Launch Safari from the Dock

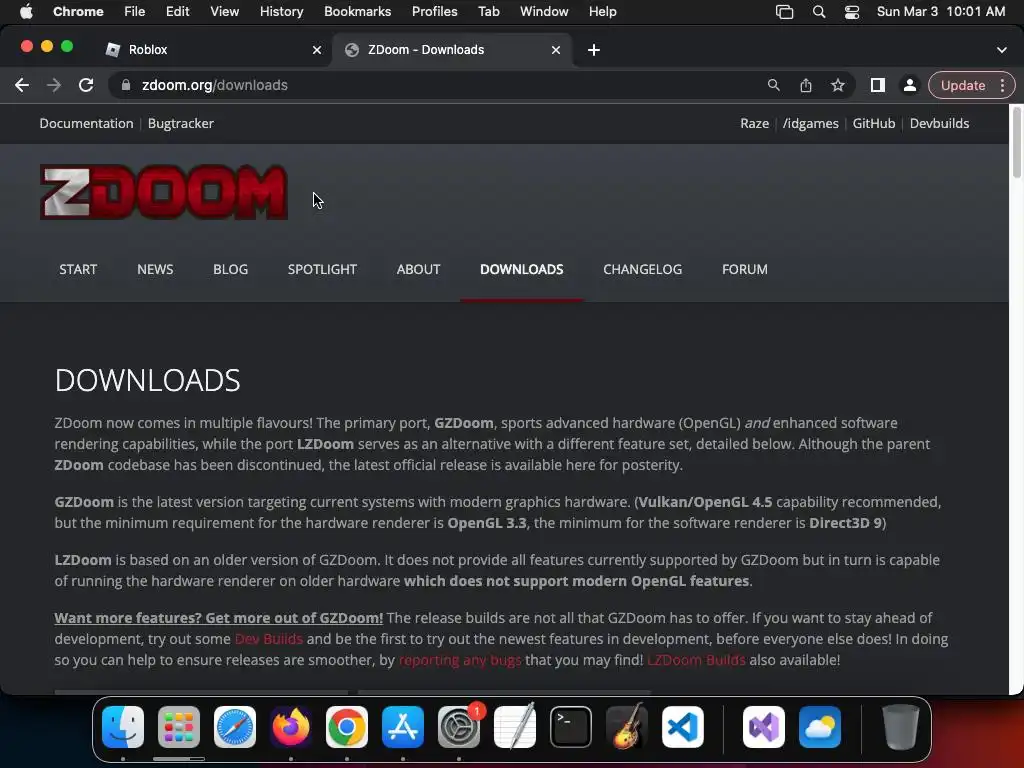234,727
